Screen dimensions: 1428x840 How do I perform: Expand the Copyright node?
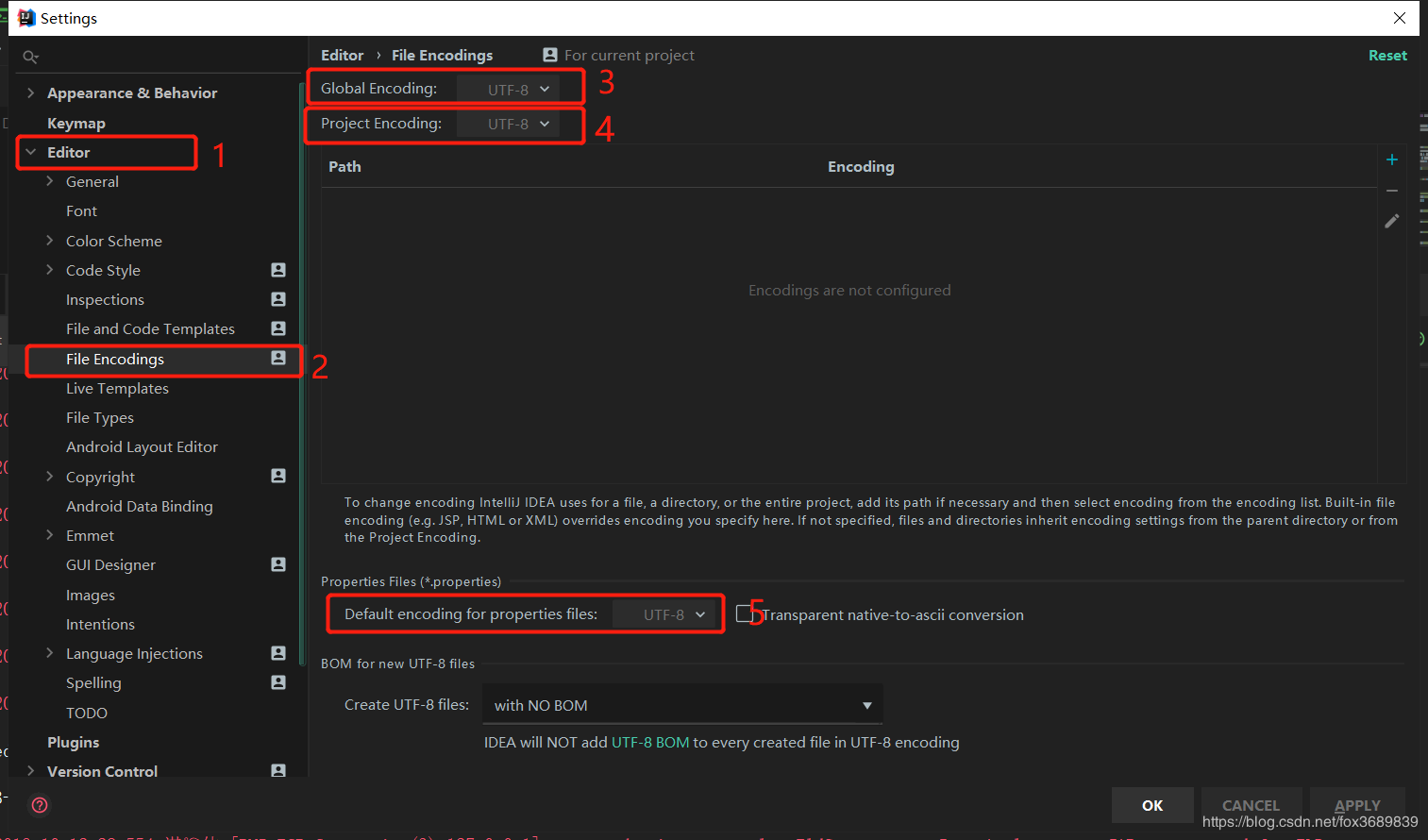pyautogui.click(x=49, y=477)
